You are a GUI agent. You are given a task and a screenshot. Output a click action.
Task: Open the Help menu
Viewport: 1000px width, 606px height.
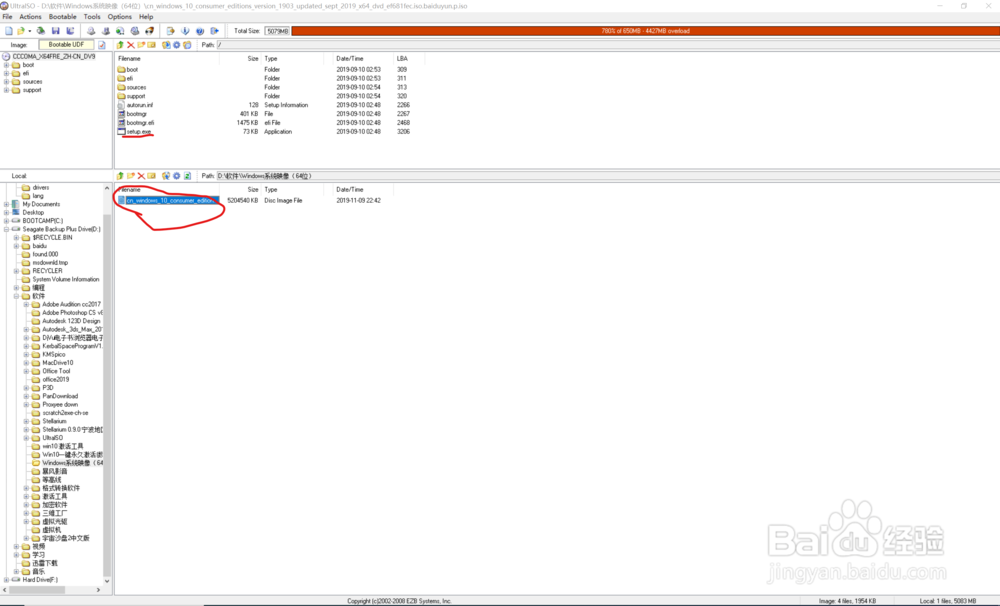pyautogui.click(x=146, y=17)
